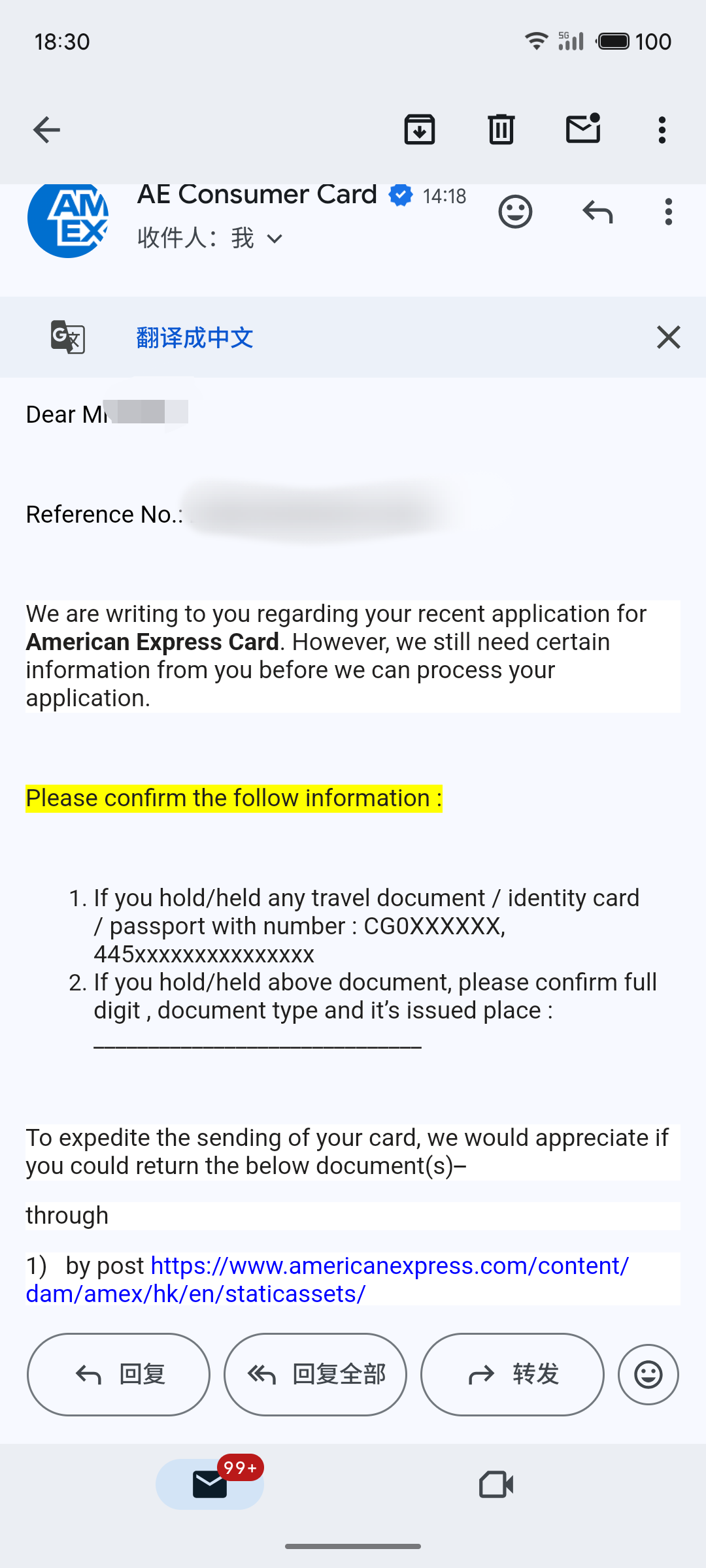This screenshot has height=1568, width=706.
Task: Expand recipient details chevron next to 我
Action: pos(275,238)
